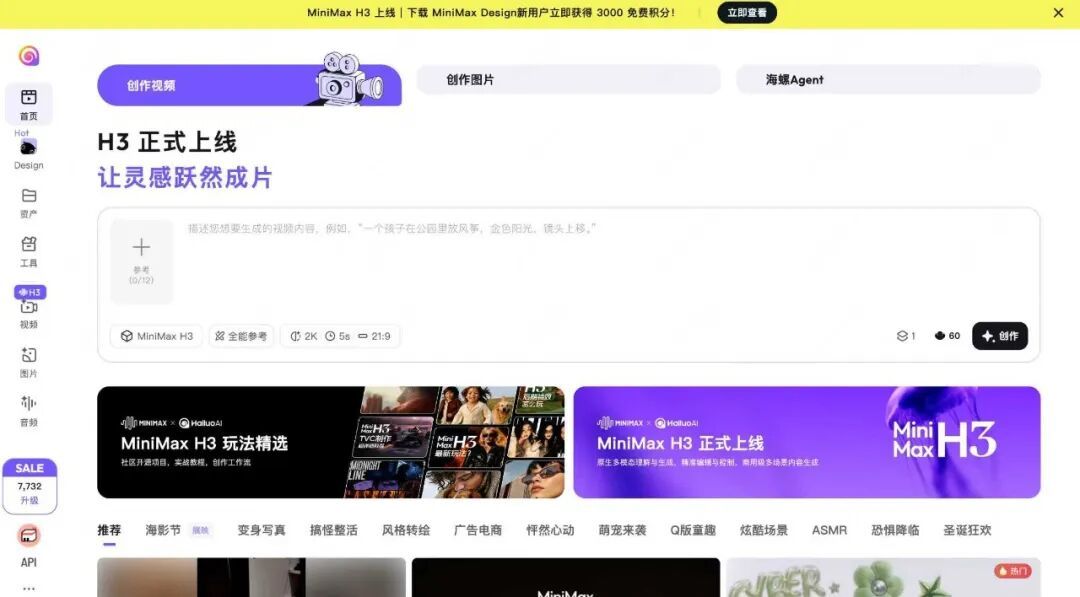1080x597 pixels.
Task: Select the 怦然心动 category tab
Action: coord(550,530)
